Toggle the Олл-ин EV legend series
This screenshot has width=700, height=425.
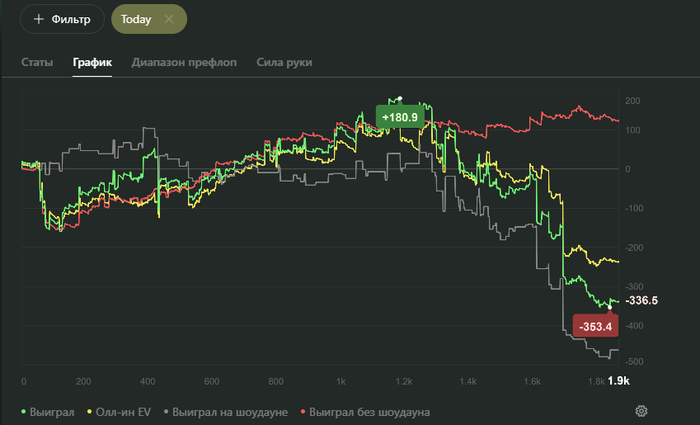click(x=119, y=412)
